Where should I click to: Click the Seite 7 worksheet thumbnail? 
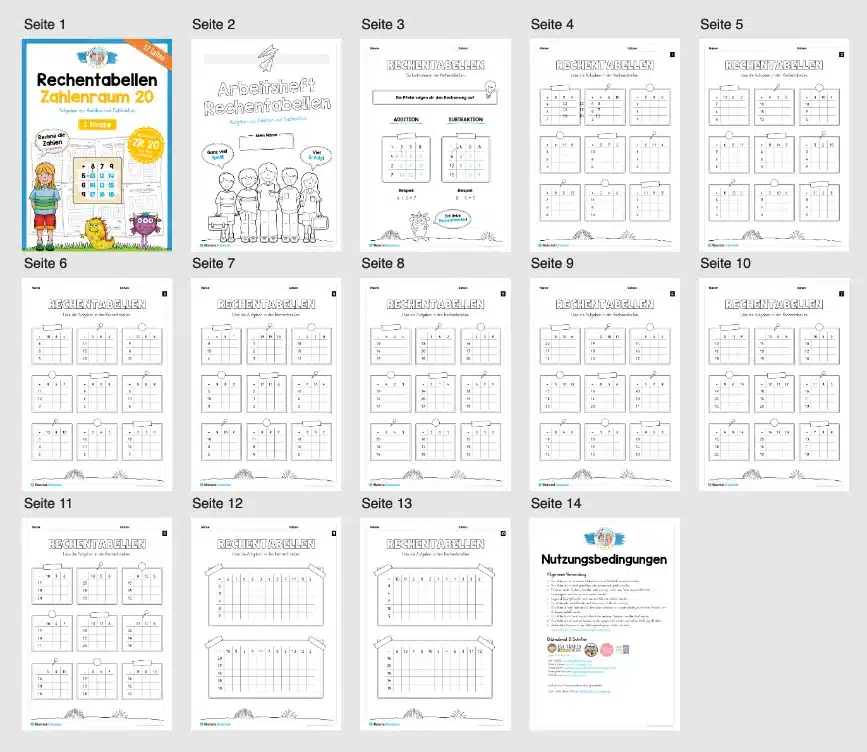[x=267, y=385]
